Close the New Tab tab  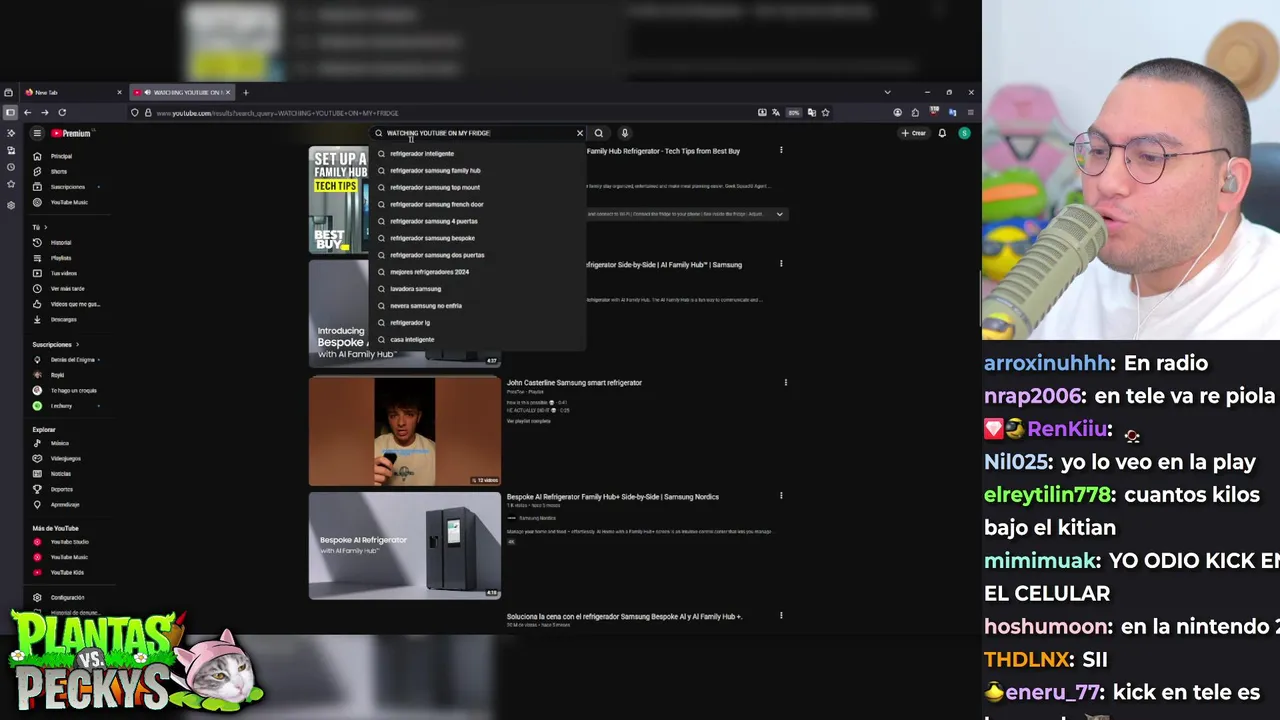(119, 92)
